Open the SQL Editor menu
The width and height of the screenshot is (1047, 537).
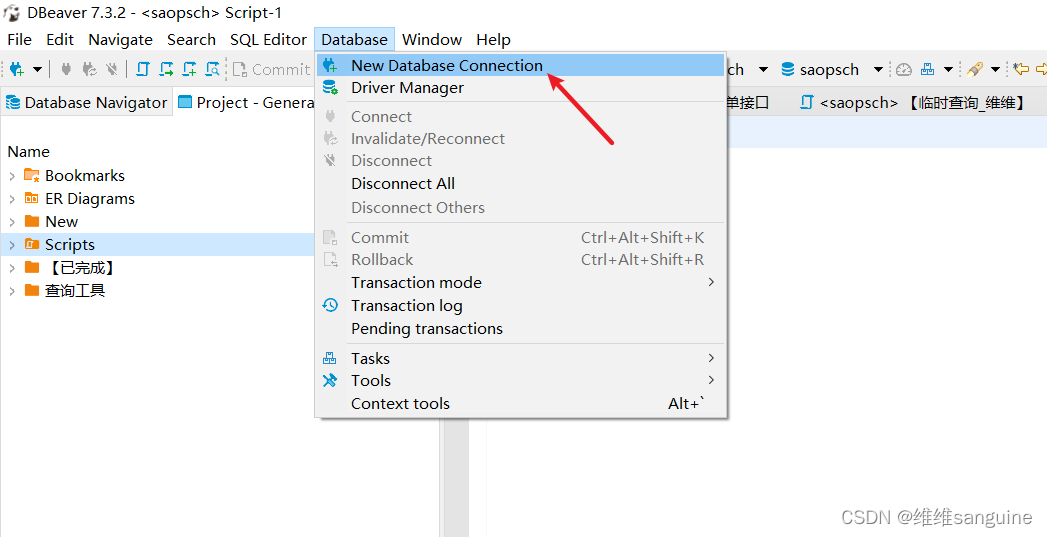(268, 39)
